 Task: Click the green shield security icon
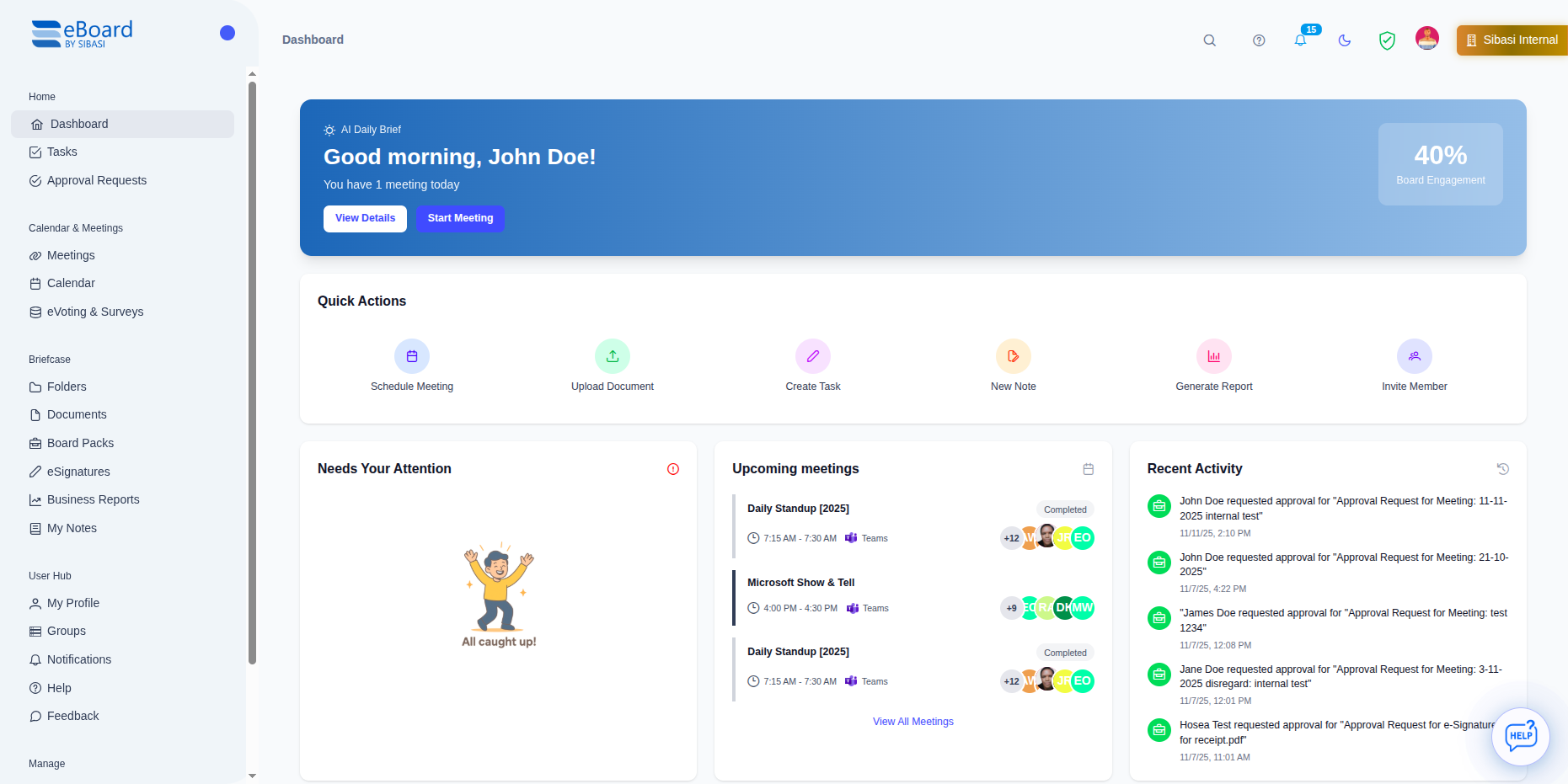click(x=1387, y=40)
